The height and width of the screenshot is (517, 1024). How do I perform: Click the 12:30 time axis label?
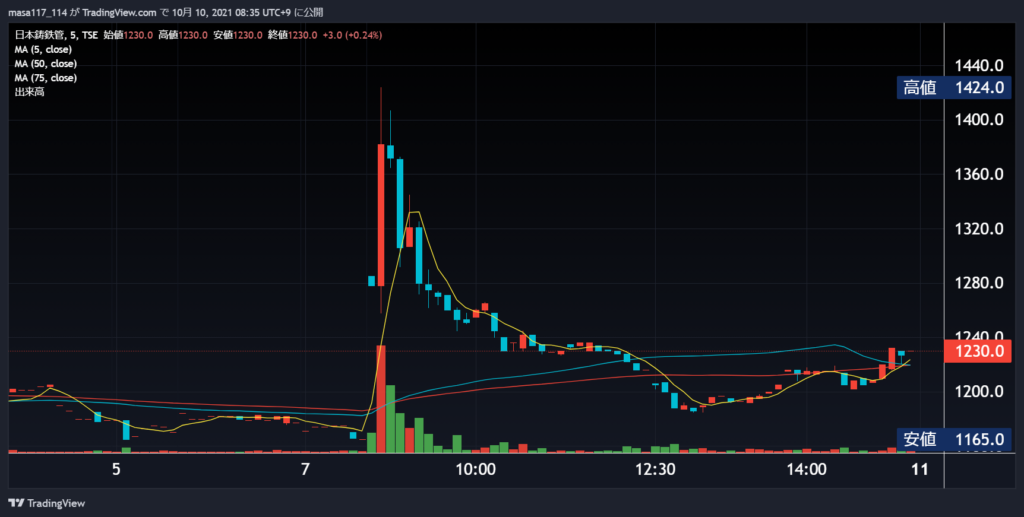click(656, 469)
